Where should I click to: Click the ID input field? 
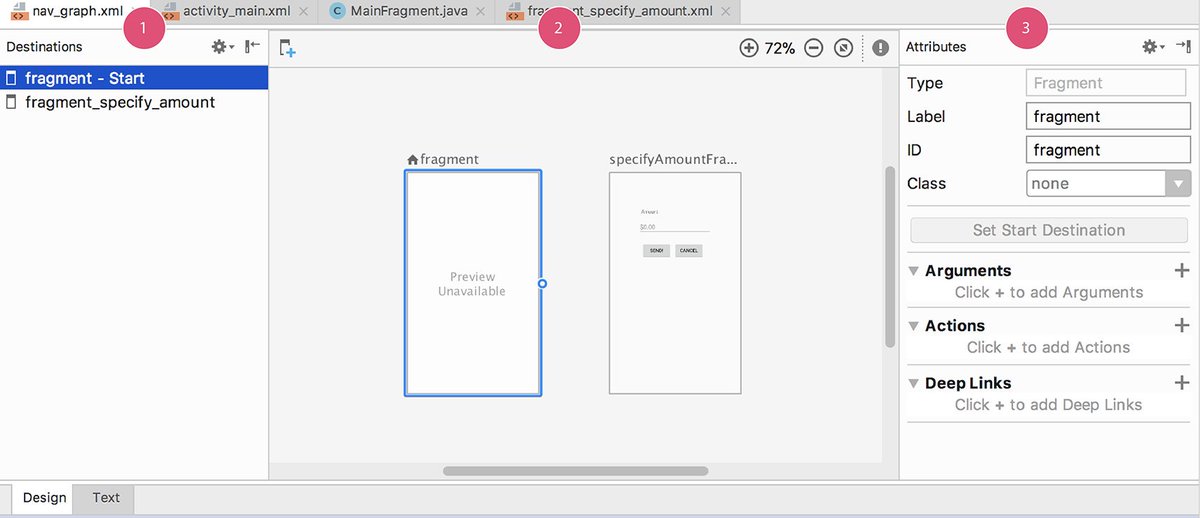(x=1108, y=150)
